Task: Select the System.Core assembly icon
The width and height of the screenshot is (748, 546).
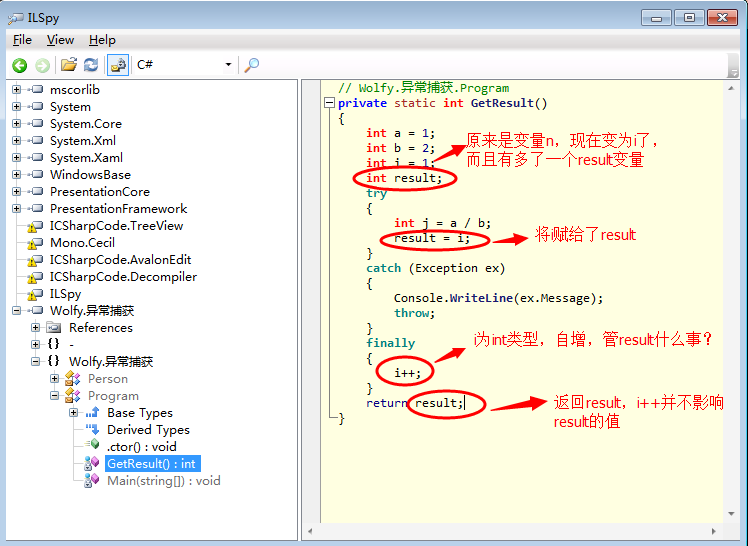Action: (x=35, y=124)
